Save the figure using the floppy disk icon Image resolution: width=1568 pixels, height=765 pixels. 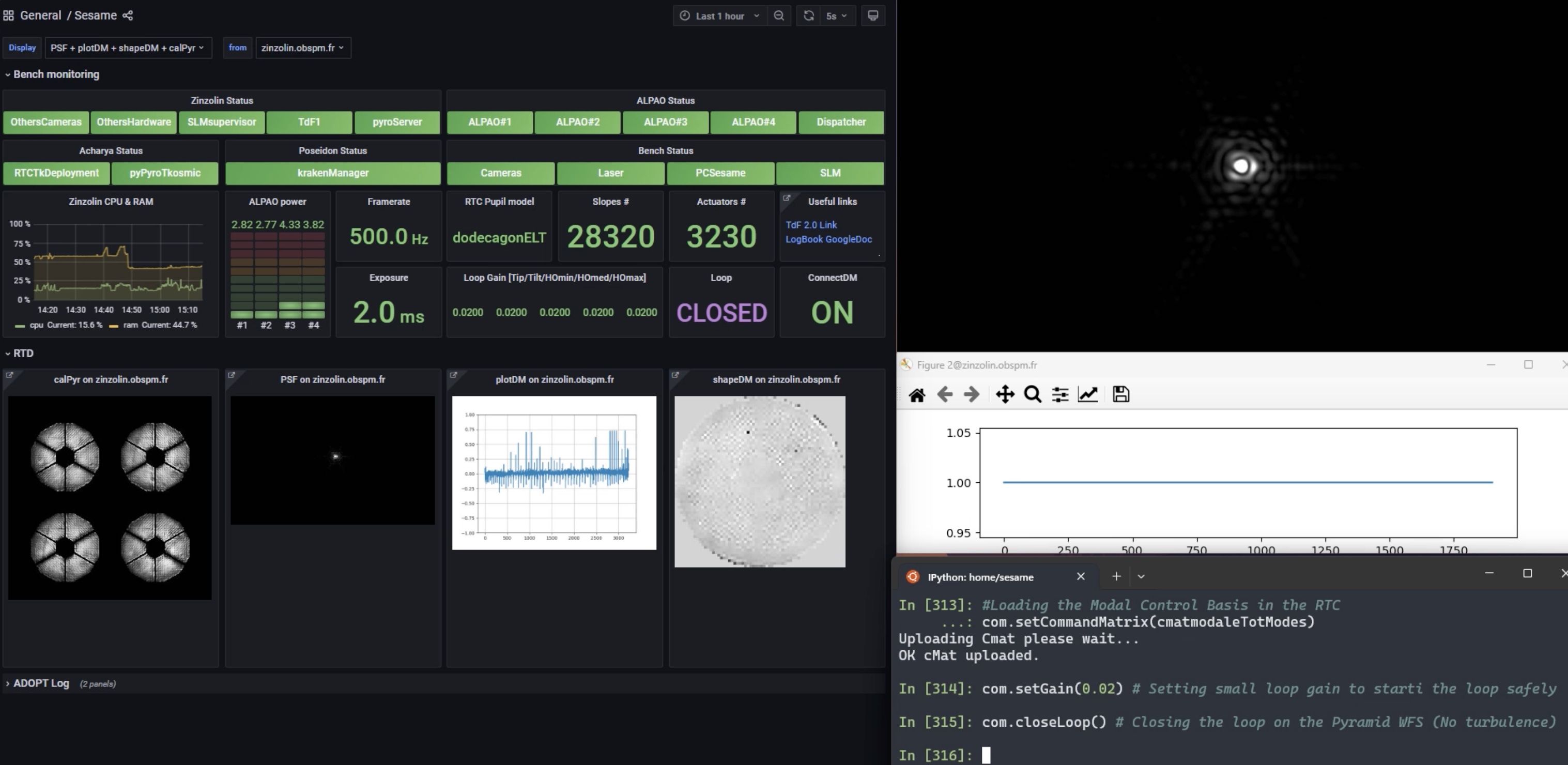point(1120,394)
